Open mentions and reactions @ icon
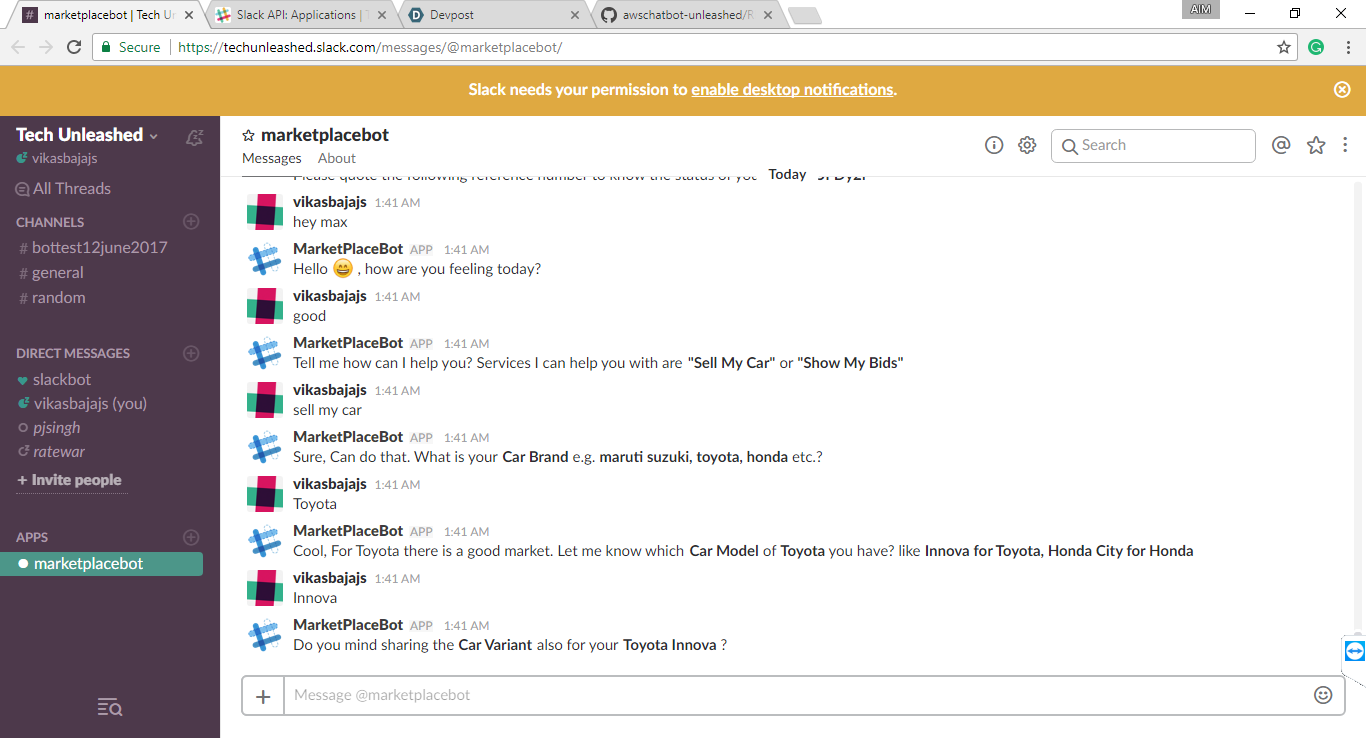The height and width of the screenshot is (738, 1366). coord(1281,145)
